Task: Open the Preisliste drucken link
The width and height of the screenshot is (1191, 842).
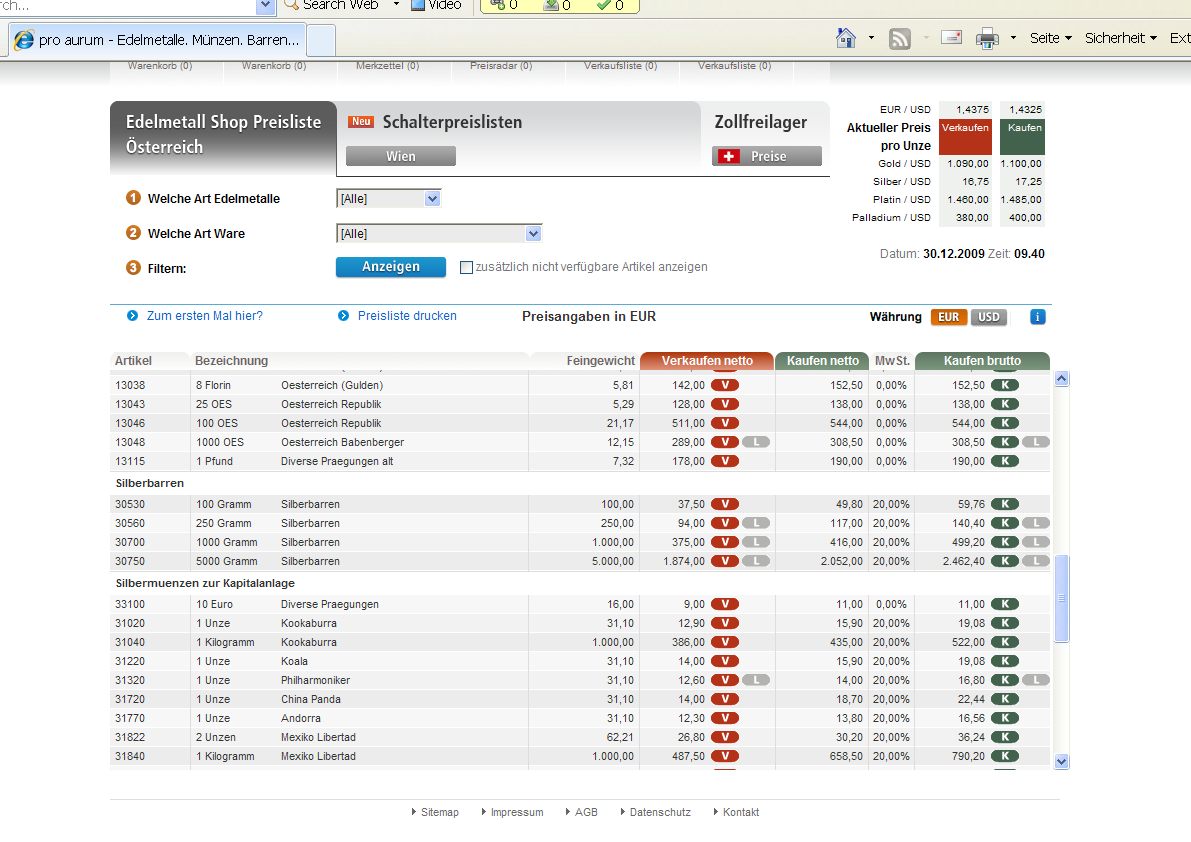Action: pyautogui.click(x=407, y=316)
